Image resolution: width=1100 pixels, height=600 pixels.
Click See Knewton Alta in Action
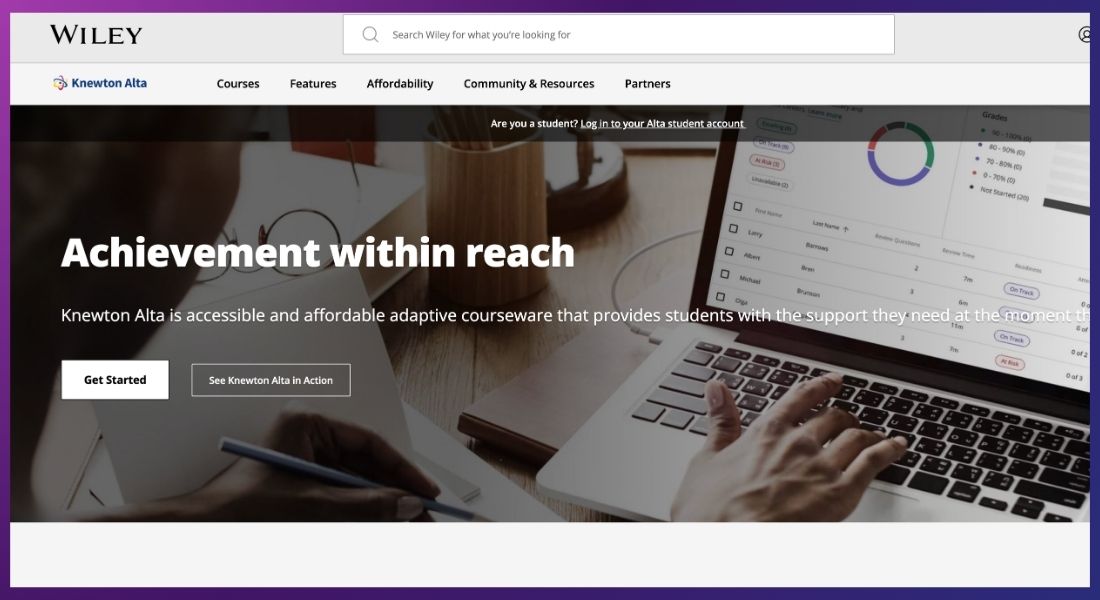pos(271,380)
